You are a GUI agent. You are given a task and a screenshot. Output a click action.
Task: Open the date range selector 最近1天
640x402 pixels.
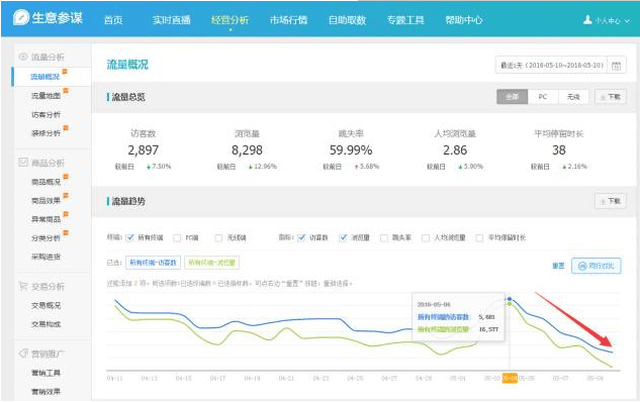tap(551, 66)
